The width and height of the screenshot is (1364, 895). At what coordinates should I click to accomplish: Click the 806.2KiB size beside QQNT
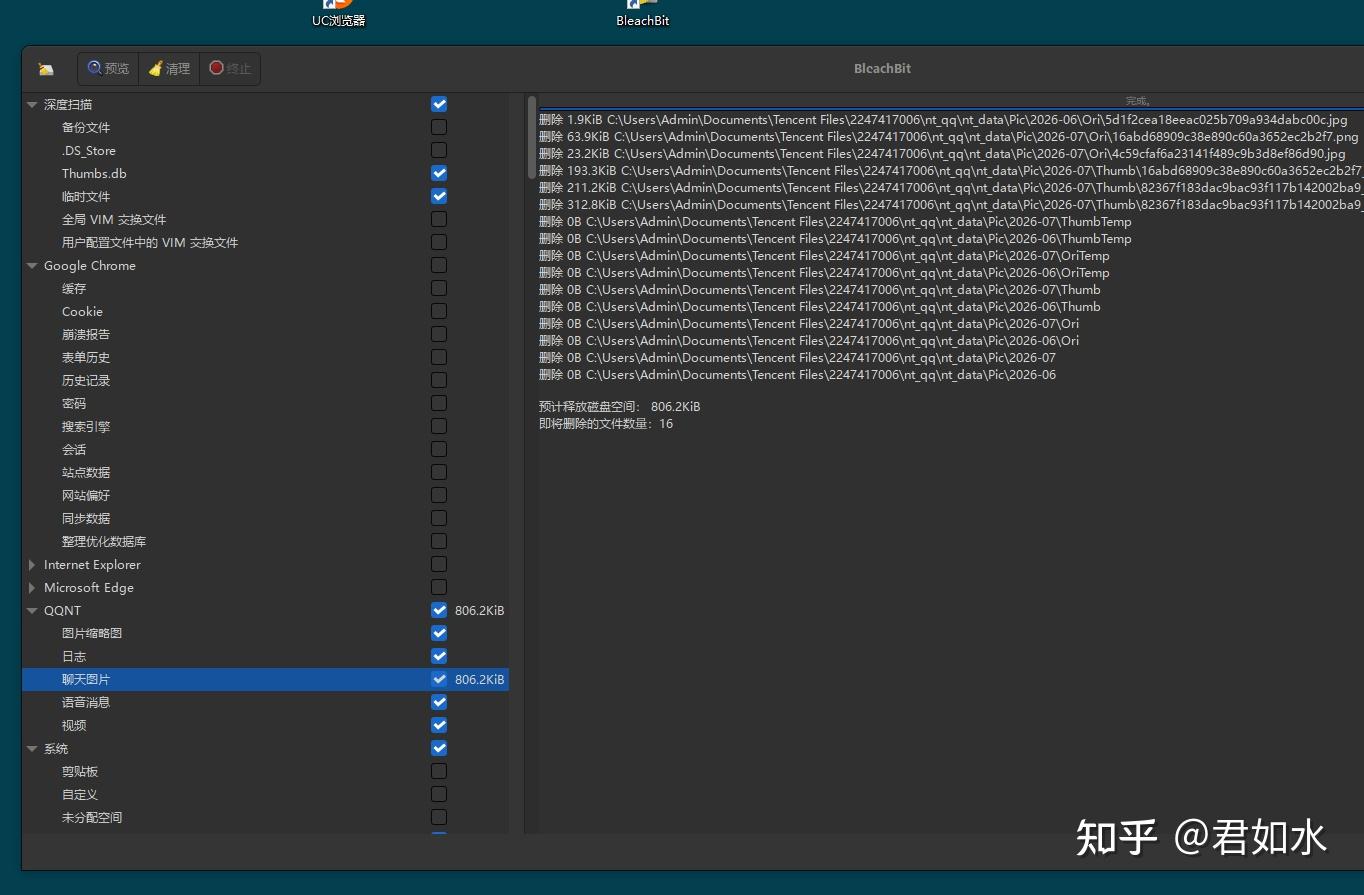pos(480,611)
